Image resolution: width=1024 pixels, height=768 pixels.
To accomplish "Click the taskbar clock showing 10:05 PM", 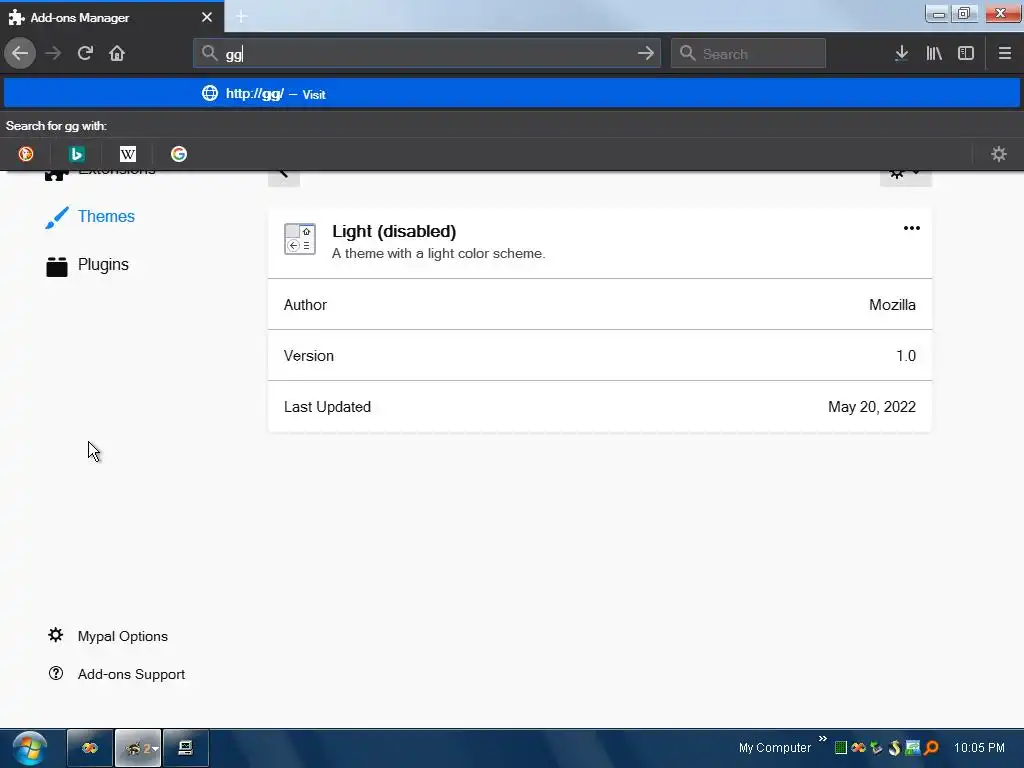I will coord(979,748).
